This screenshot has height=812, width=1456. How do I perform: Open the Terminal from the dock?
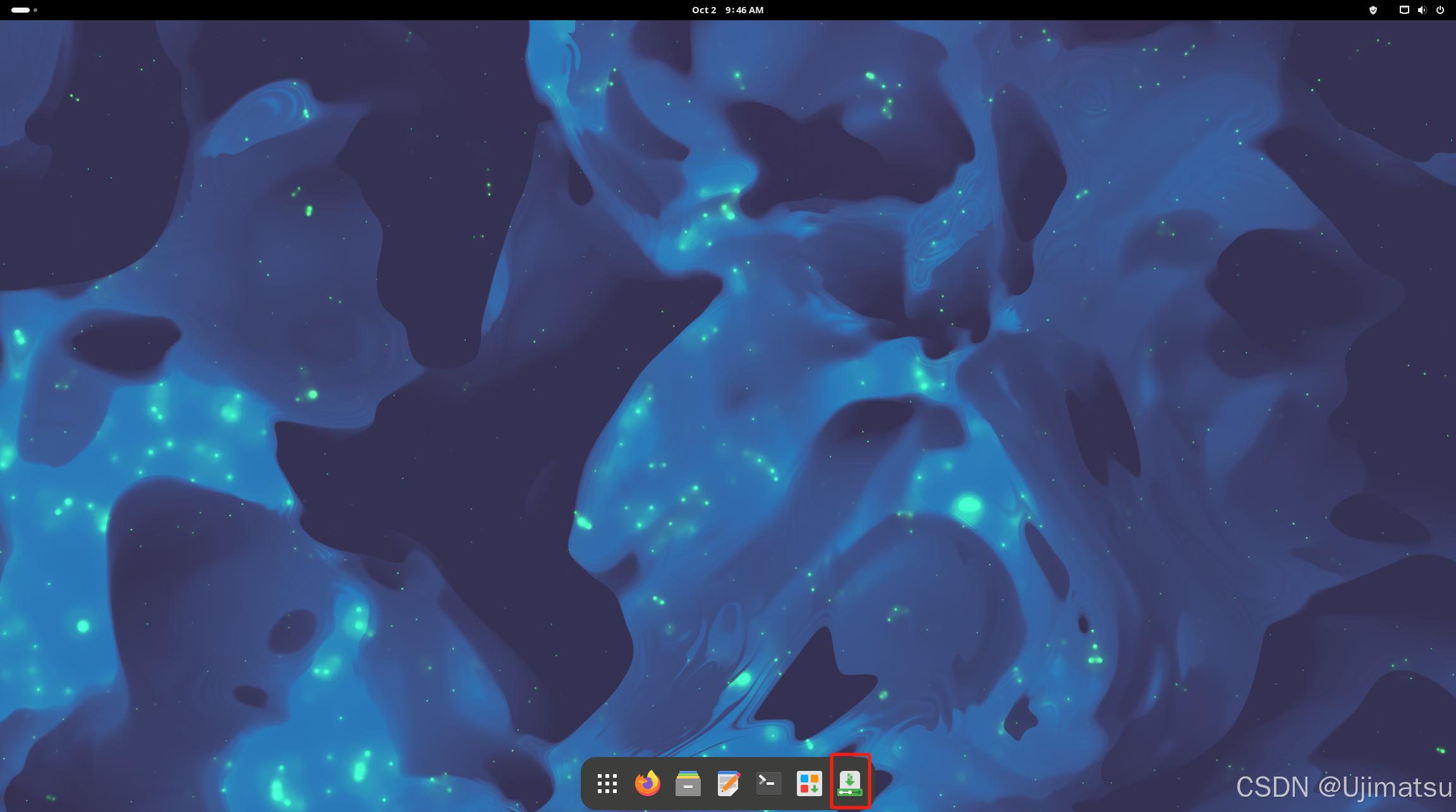(768, 784)
